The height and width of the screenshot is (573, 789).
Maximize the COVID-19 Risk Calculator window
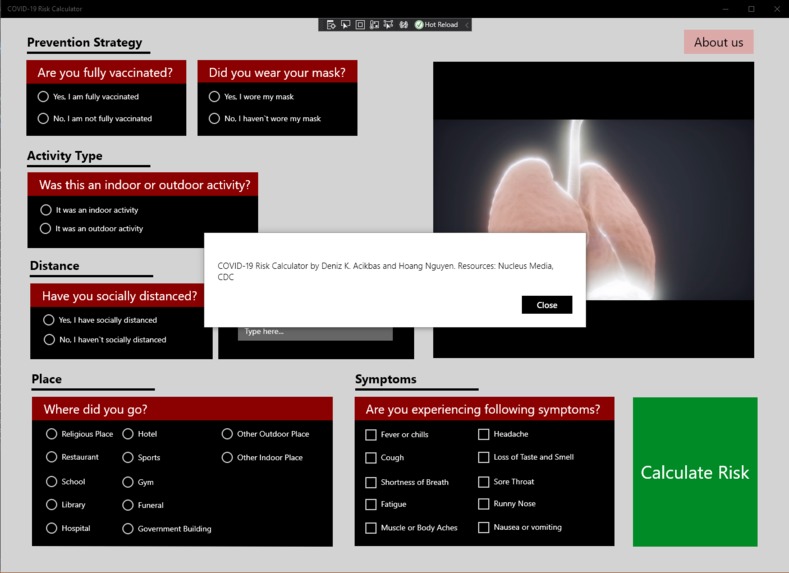(x=751, y=9)
